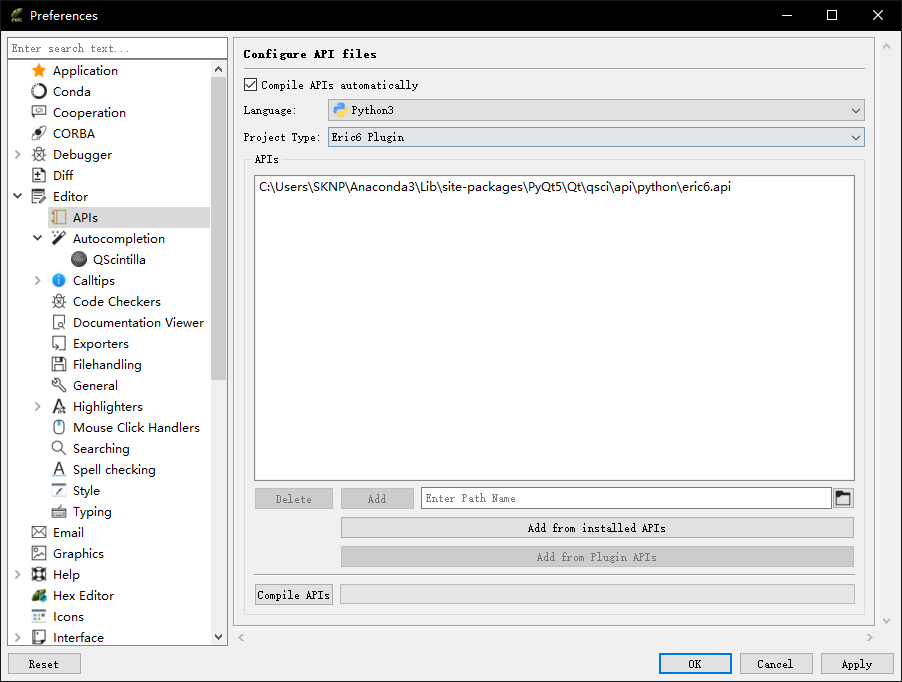Select the Icons preferences page
The width and height of the screenshot is (902, 682).
click(68, 616)
